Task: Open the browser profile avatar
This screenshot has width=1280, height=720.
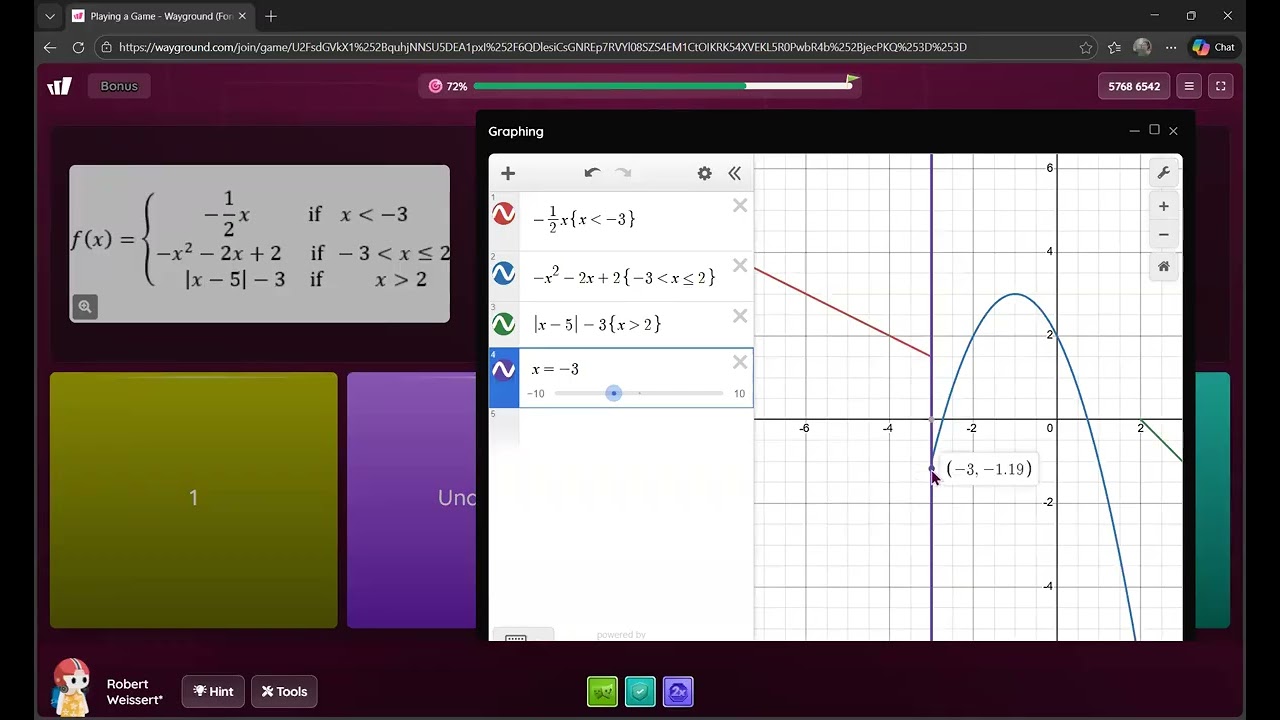Action: [x=1142, y=47]
